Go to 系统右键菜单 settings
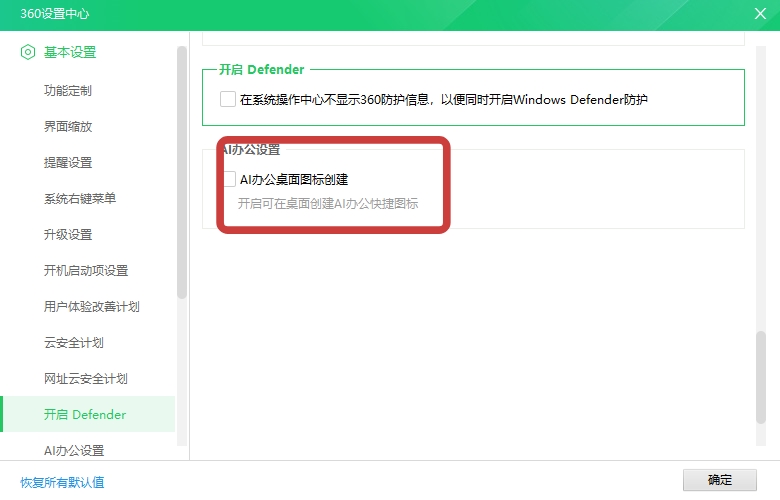The height and width of the screenshot is (500, 780). [x=80, y=199]
